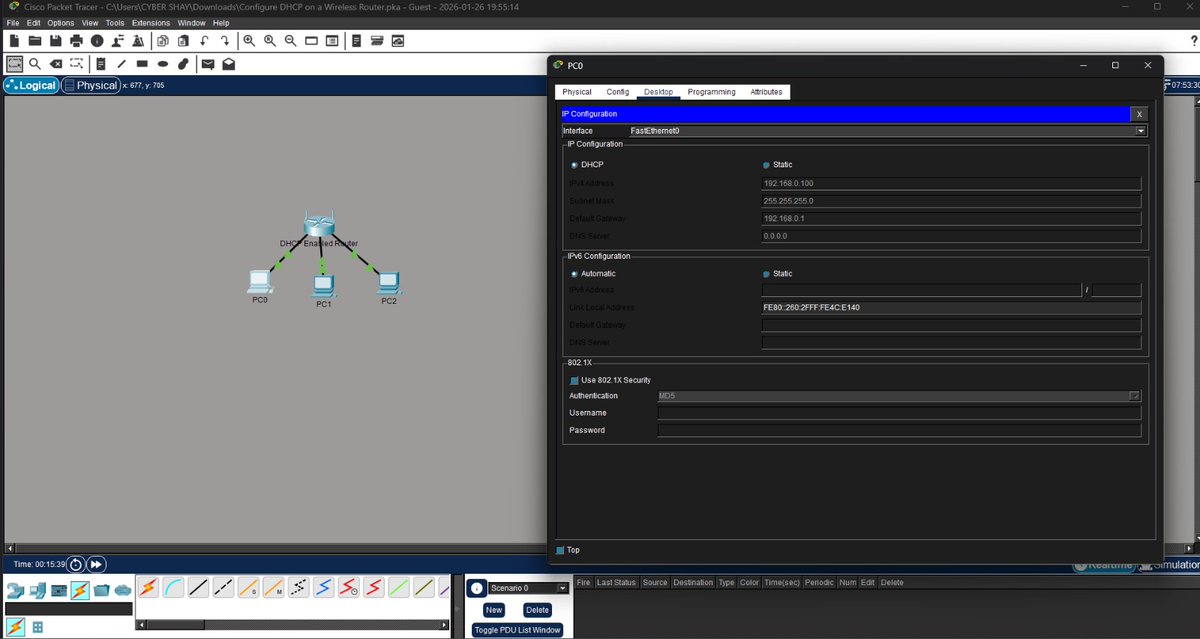Click the Copy icon in toolbar
Viewport: 1200px width, 639px height.
(x=162, y=41)
